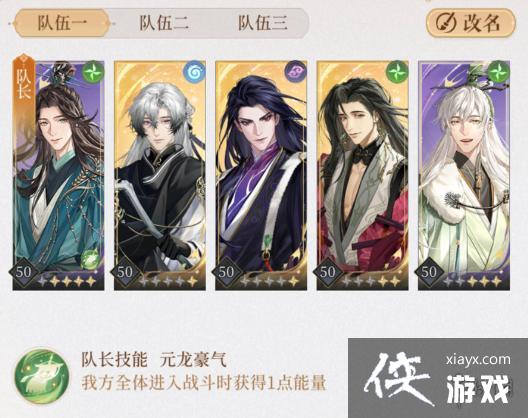The width and height of the screenshot is (528, 418).
Task: Tap the green captain skill icon 元龙豪气
Action: [42, 374]
